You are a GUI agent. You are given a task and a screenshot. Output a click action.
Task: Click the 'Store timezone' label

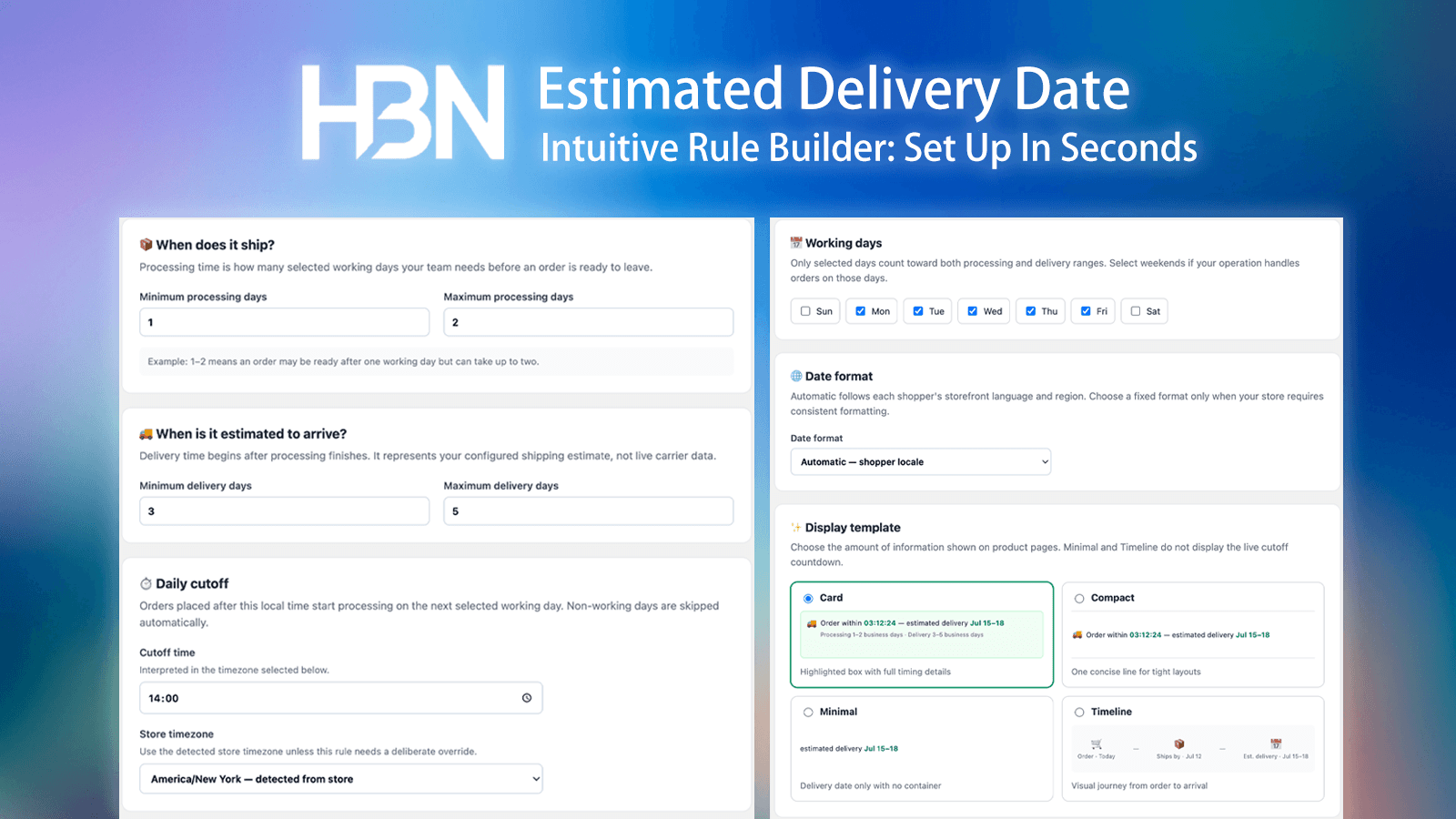pyautogui.click(x=177, y=734)
